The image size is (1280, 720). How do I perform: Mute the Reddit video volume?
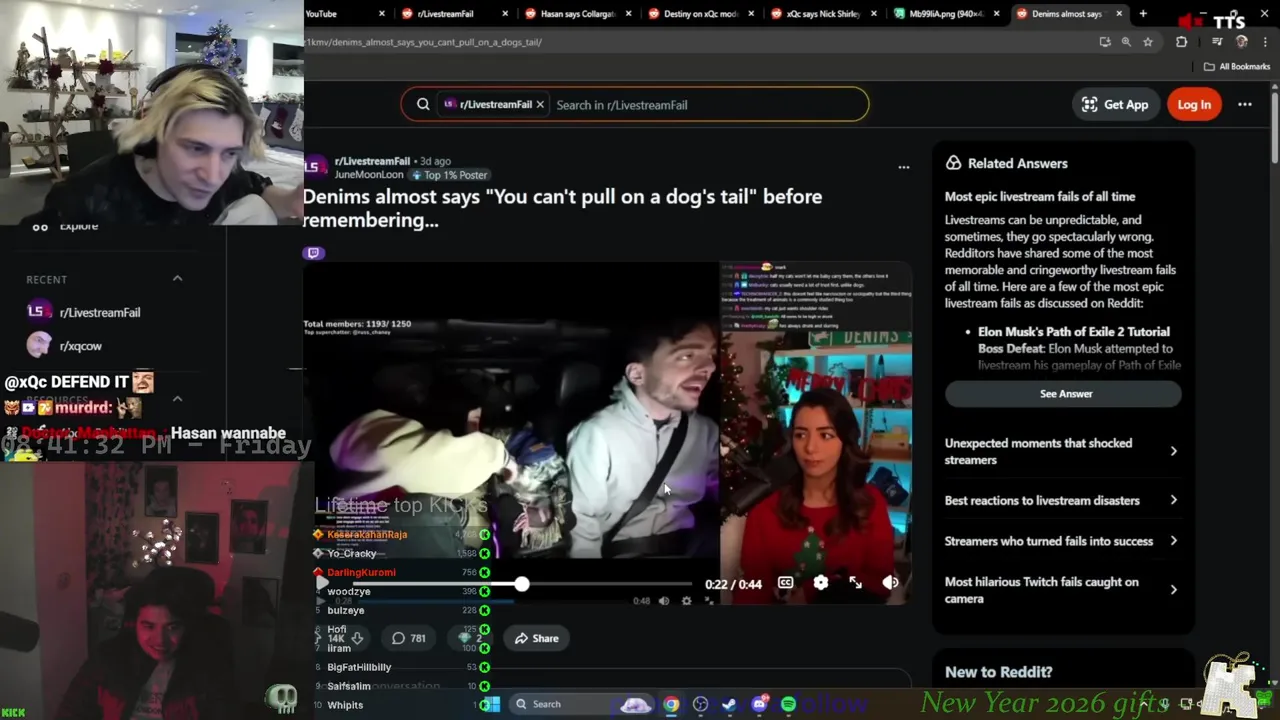coord(890,583)
